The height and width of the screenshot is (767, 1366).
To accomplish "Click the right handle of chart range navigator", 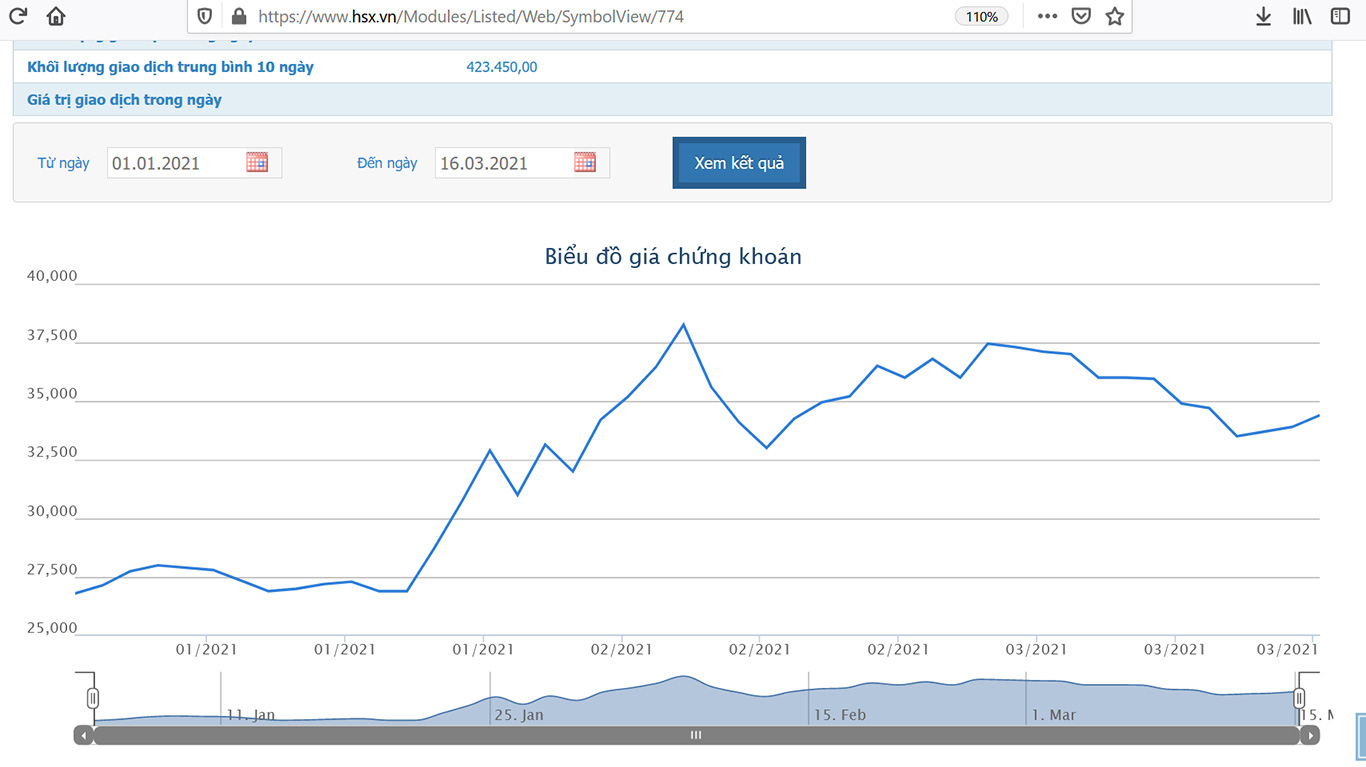I will pos(1299,698).
